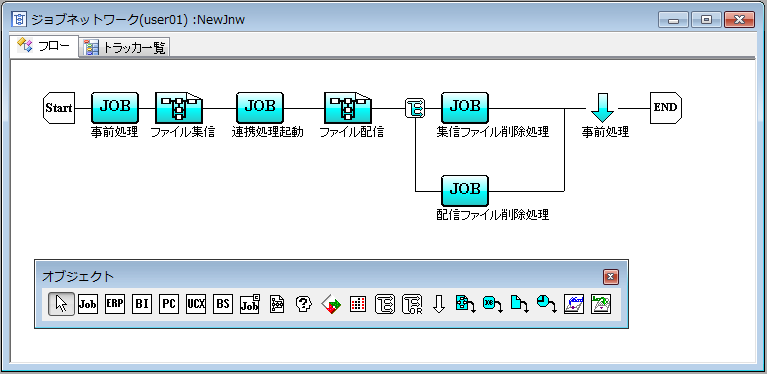Click the ファイル集信 label text
Screen dimensions: 767x374
coord(182,132)
